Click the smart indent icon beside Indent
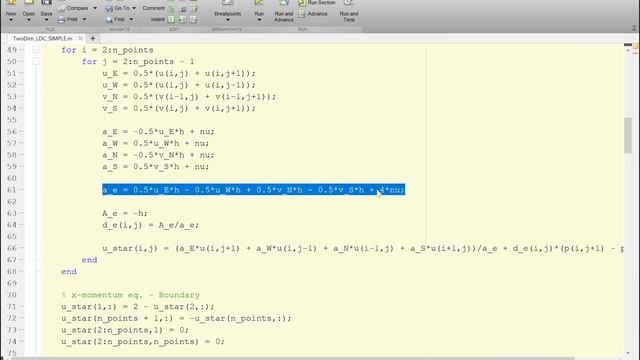Image resolution: width=640 pixels, height=360 pixels. coord(171,19)
